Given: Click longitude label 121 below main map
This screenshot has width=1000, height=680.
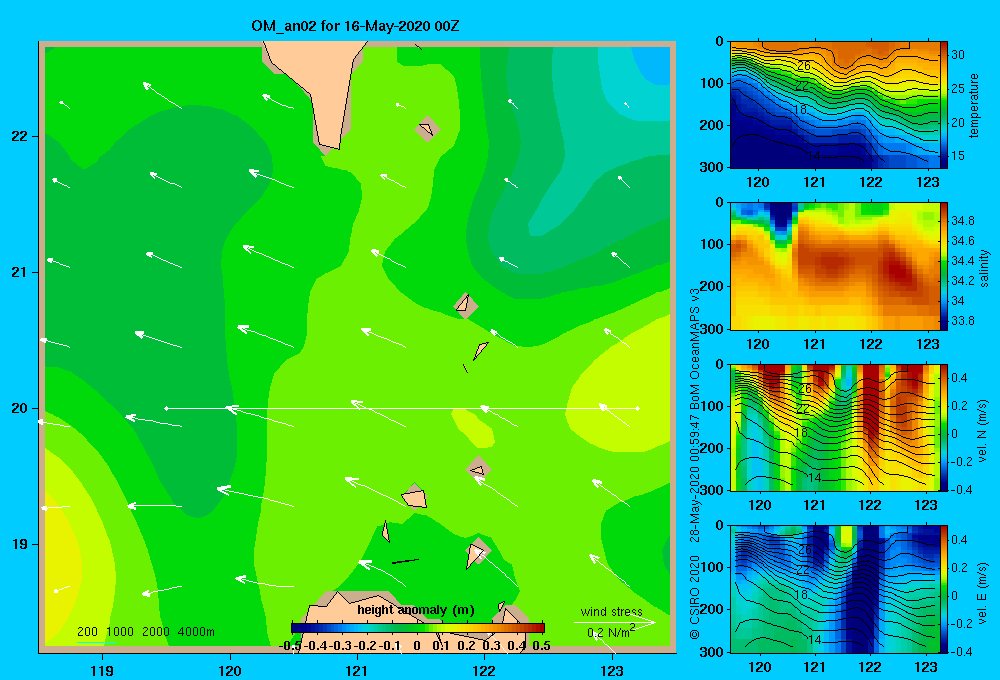Looking at the screenshot, I should coord(357,670).
